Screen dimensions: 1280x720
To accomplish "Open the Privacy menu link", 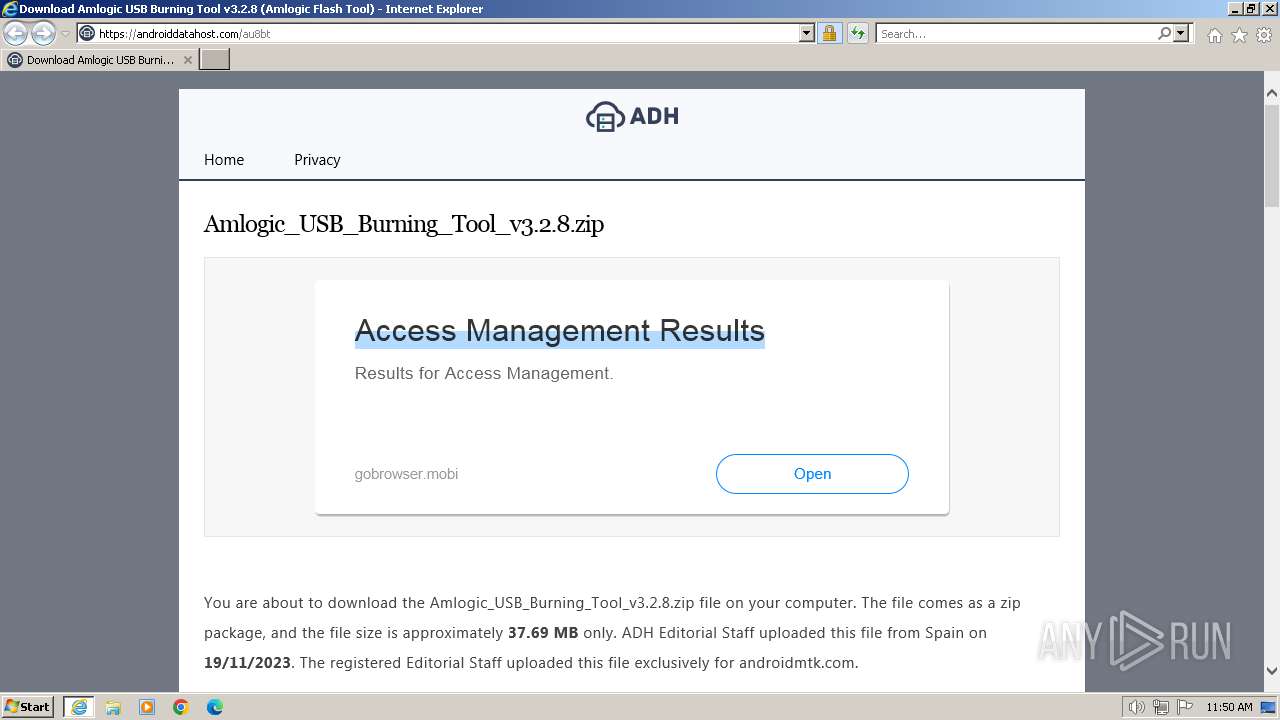I will tap(317, 160).
